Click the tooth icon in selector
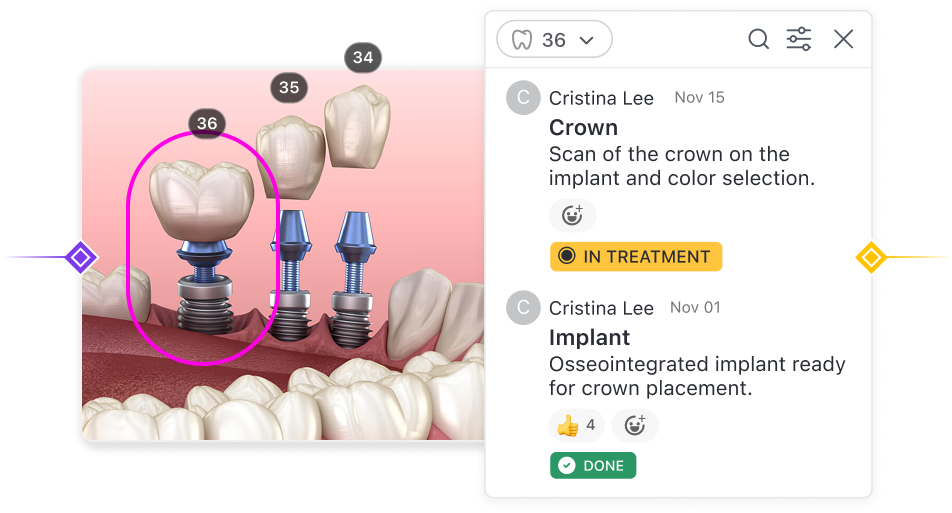This screenshot has width=952, height=513. [x=522, y=40]
